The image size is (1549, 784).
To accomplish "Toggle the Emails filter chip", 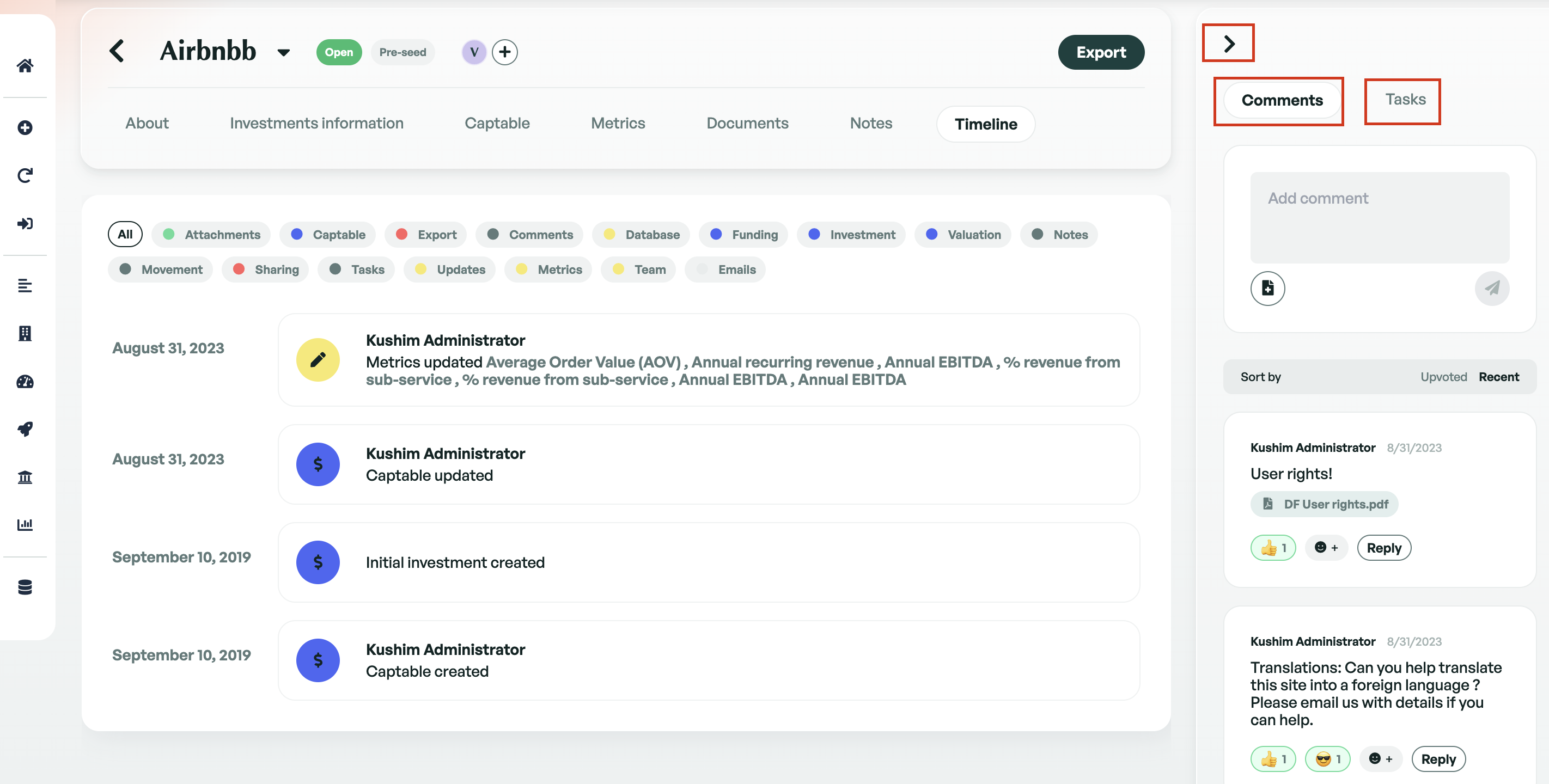I will click(x=725, y=269).
